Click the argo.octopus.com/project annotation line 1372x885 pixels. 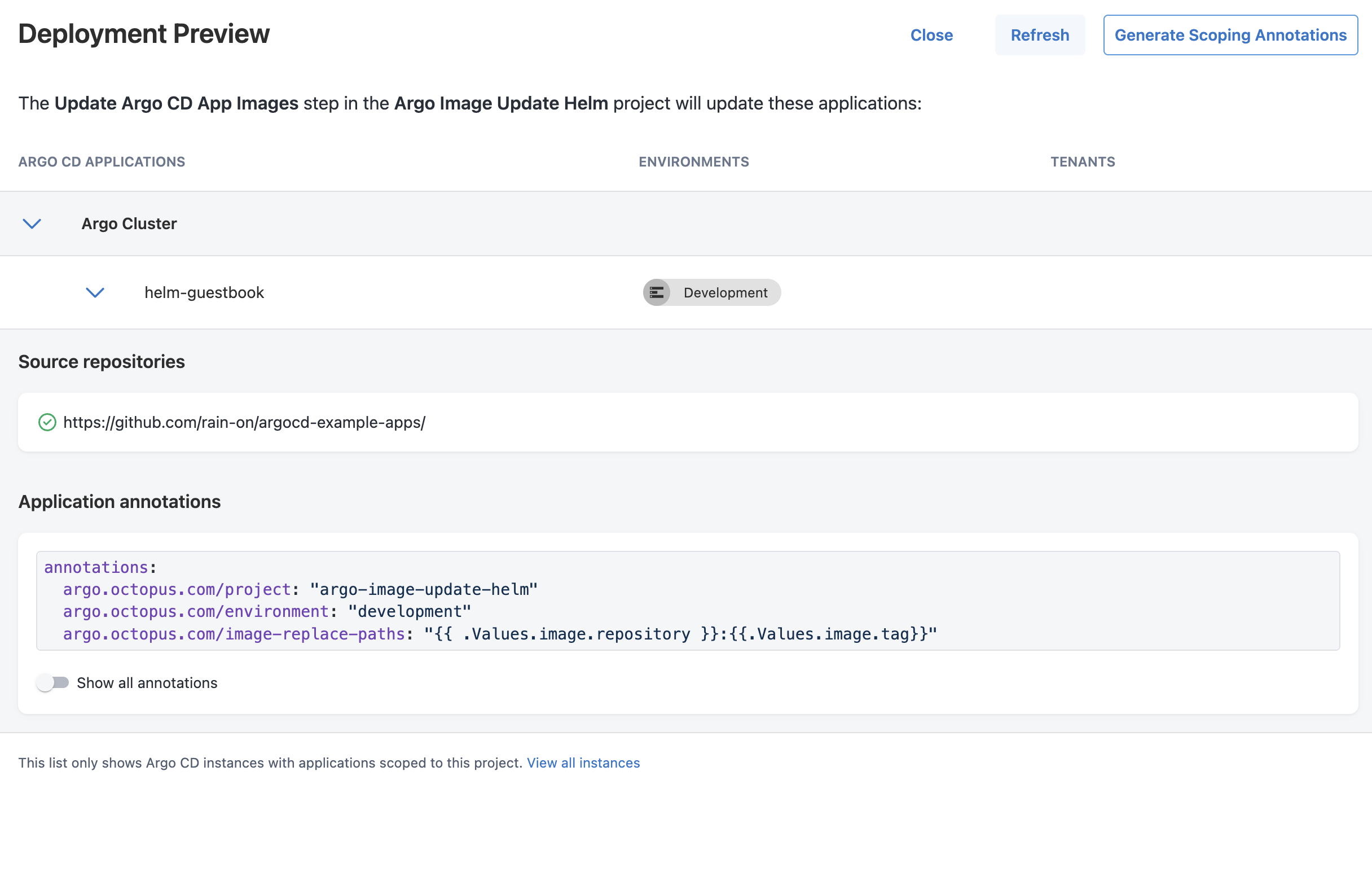point(300,590)
